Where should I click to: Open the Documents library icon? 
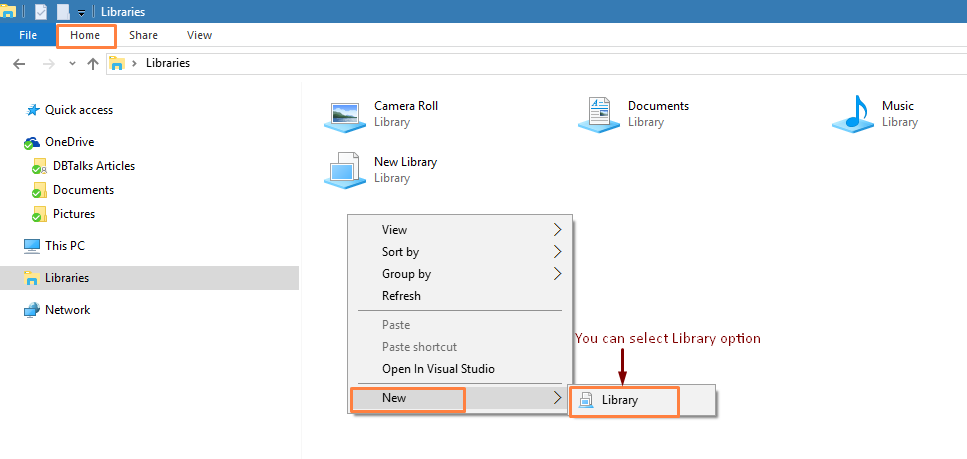click(599, 114)
